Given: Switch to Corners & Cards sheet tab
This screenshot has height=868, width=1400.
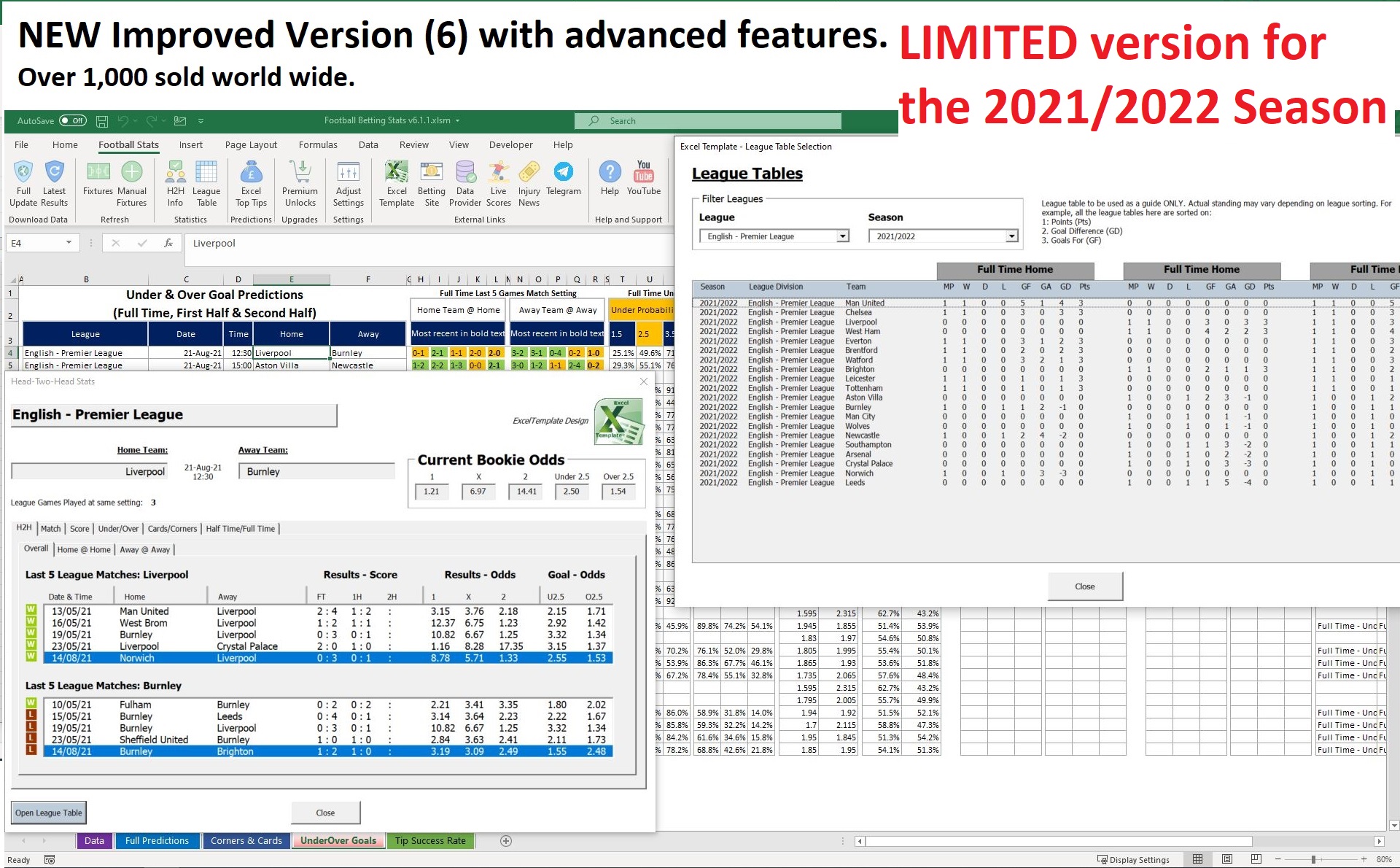Looking at the screenshot, I should tap(246, 841).
